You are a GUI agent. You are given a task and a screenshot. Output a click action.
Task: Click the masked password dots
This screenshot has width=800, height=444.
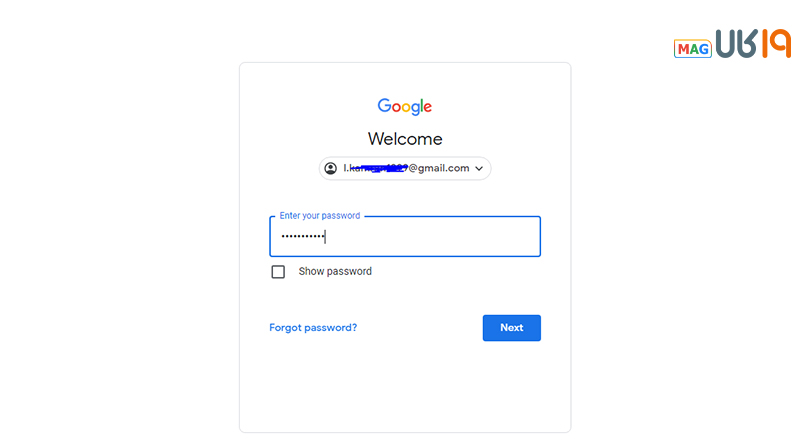point(301,237)
